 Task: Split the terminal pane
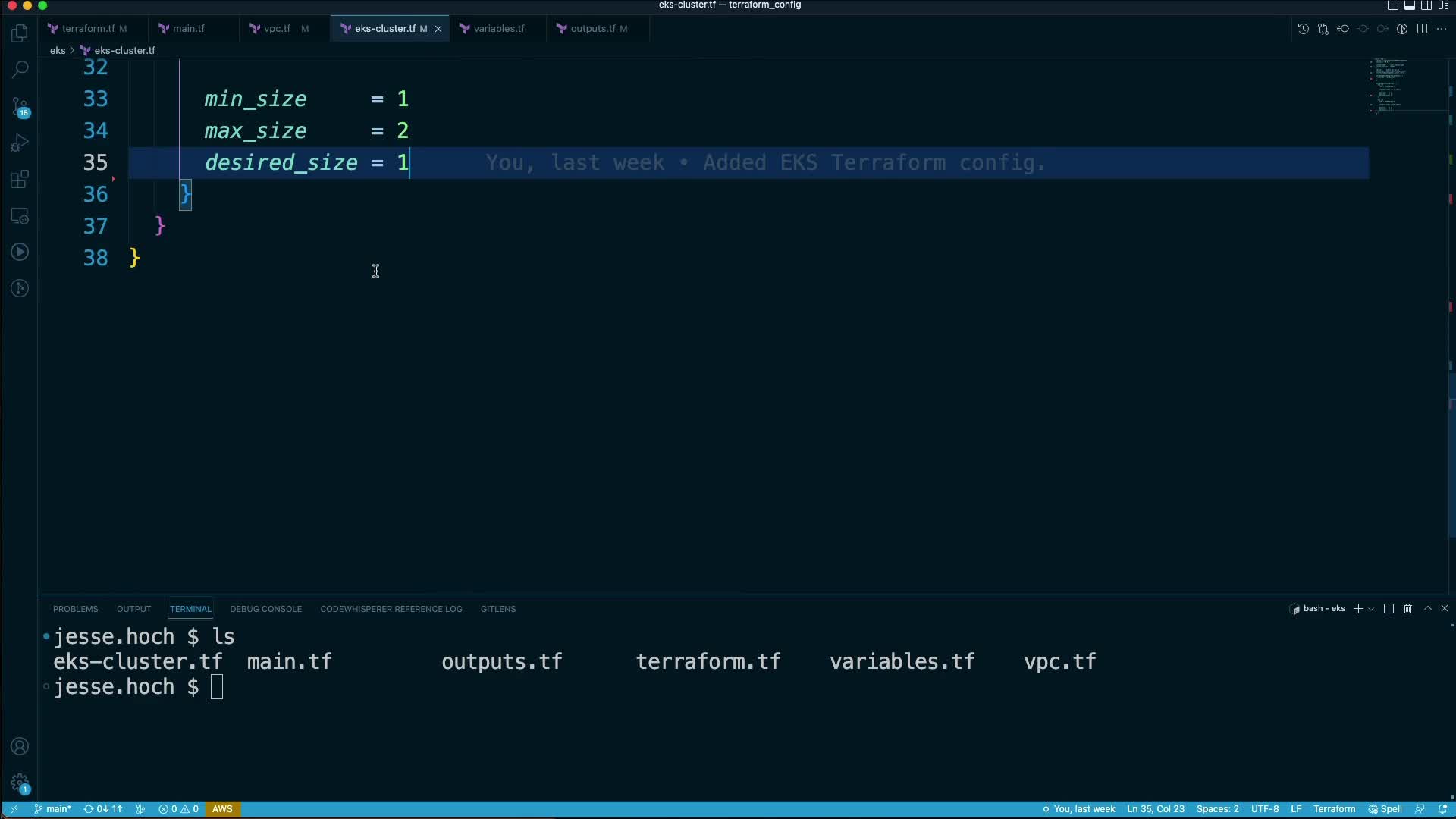[1389, 609]
